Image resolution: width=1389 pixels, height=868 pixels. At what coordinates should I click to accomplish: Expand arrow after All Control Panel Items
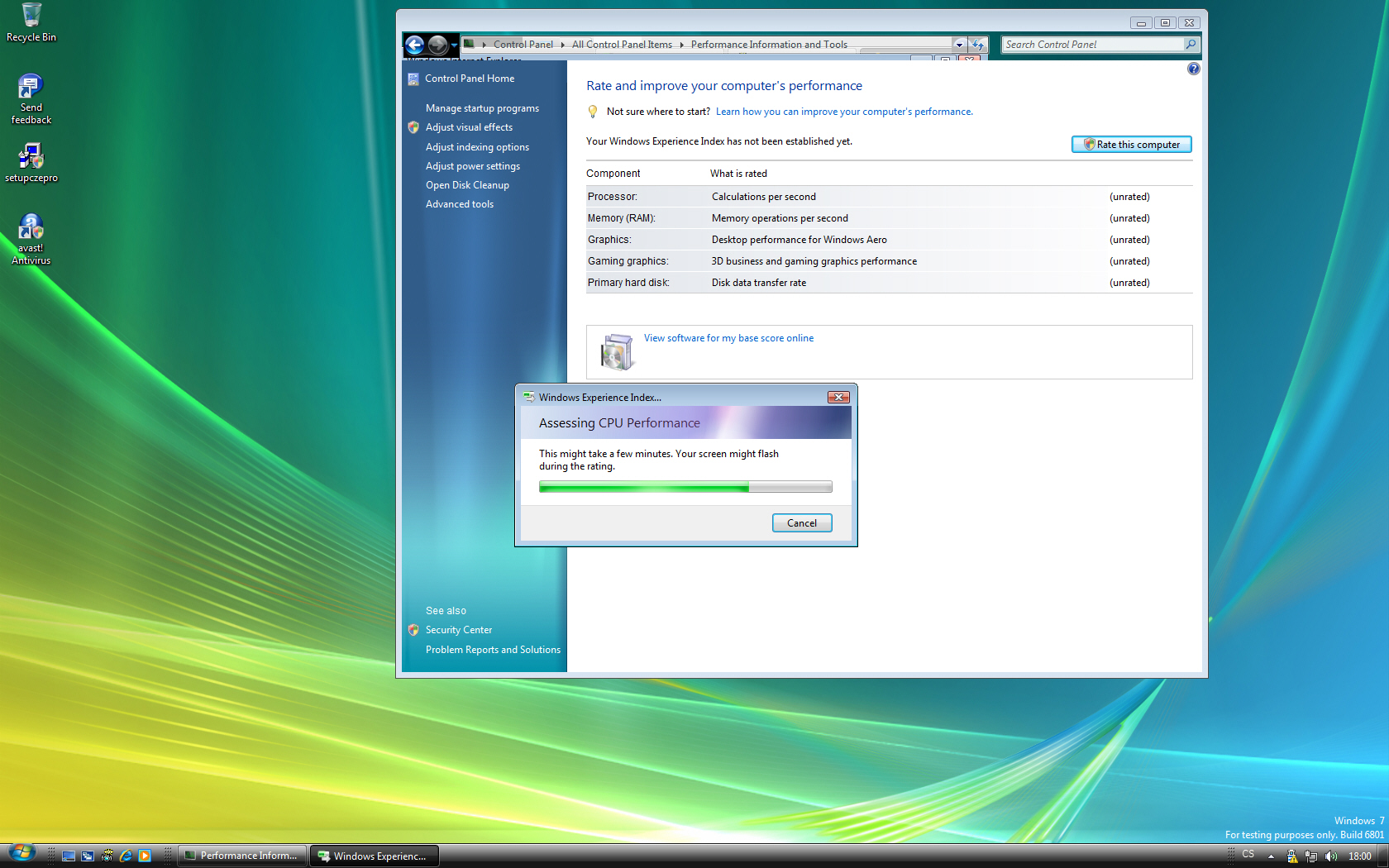coord(682,45)
